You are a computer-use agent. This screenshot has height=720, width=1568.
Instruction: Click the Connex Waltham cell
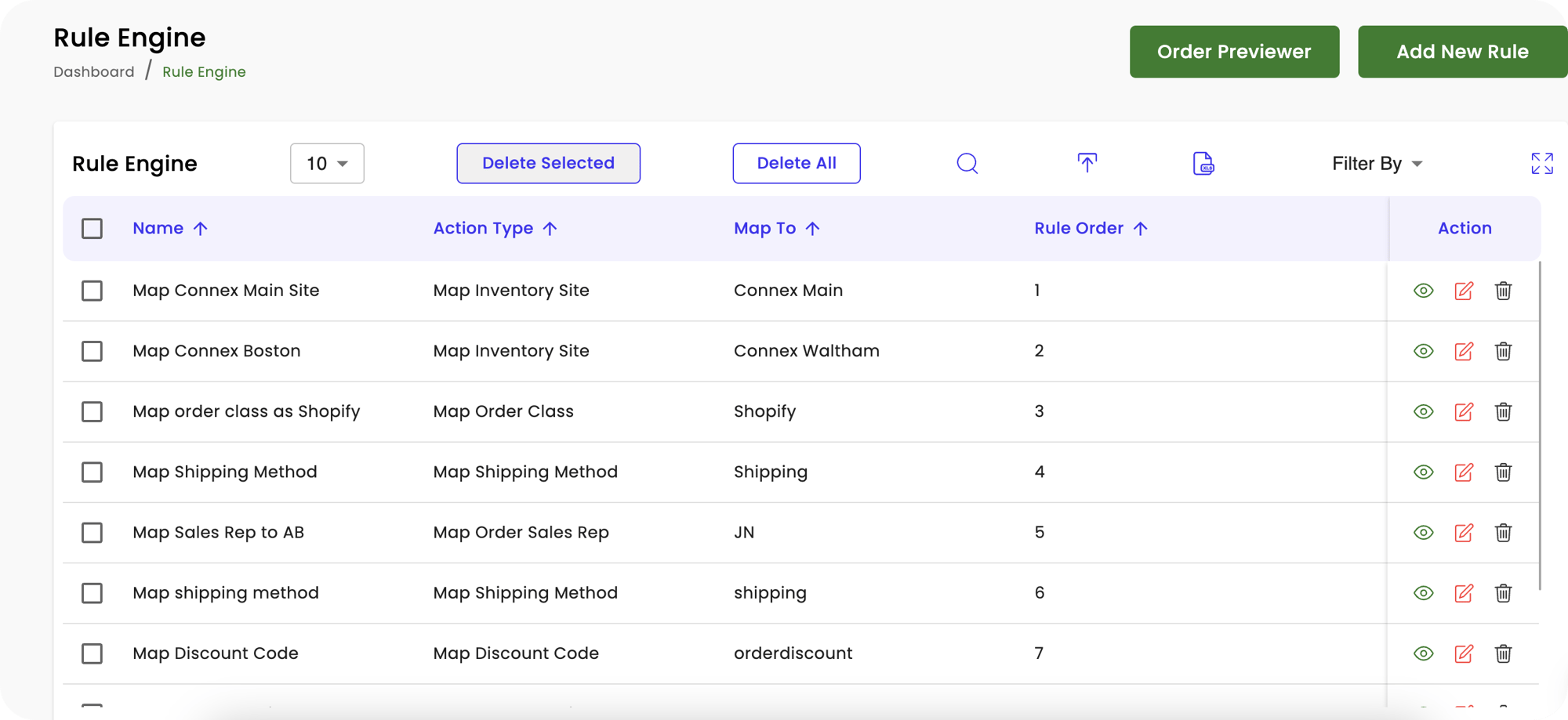(x=807, y=351)
